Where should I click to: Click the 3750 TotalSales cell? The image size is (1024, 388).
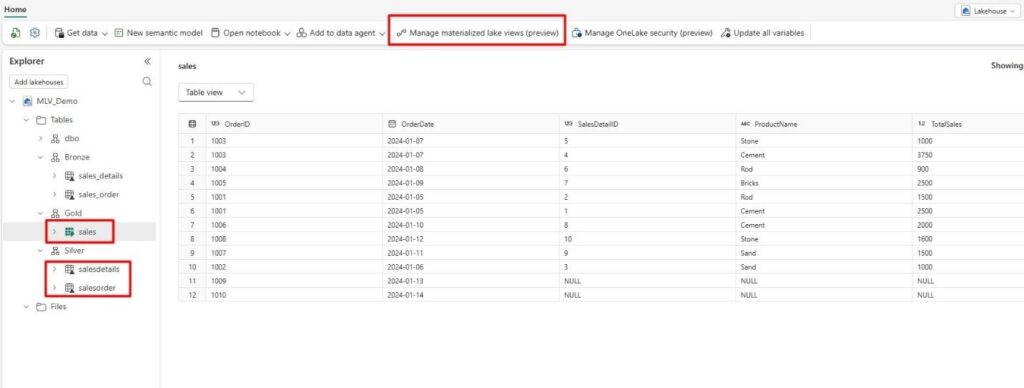(x=968, y=155)
